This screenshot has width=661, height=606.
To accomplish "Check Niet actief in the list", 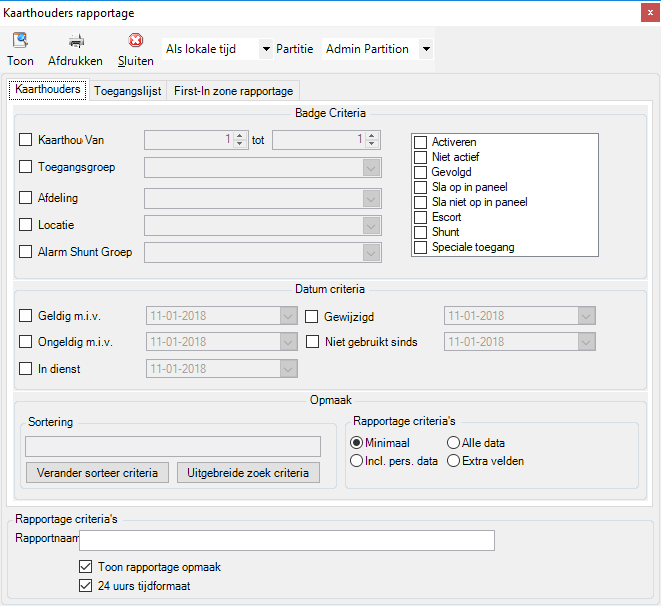I will pos(420,157).
